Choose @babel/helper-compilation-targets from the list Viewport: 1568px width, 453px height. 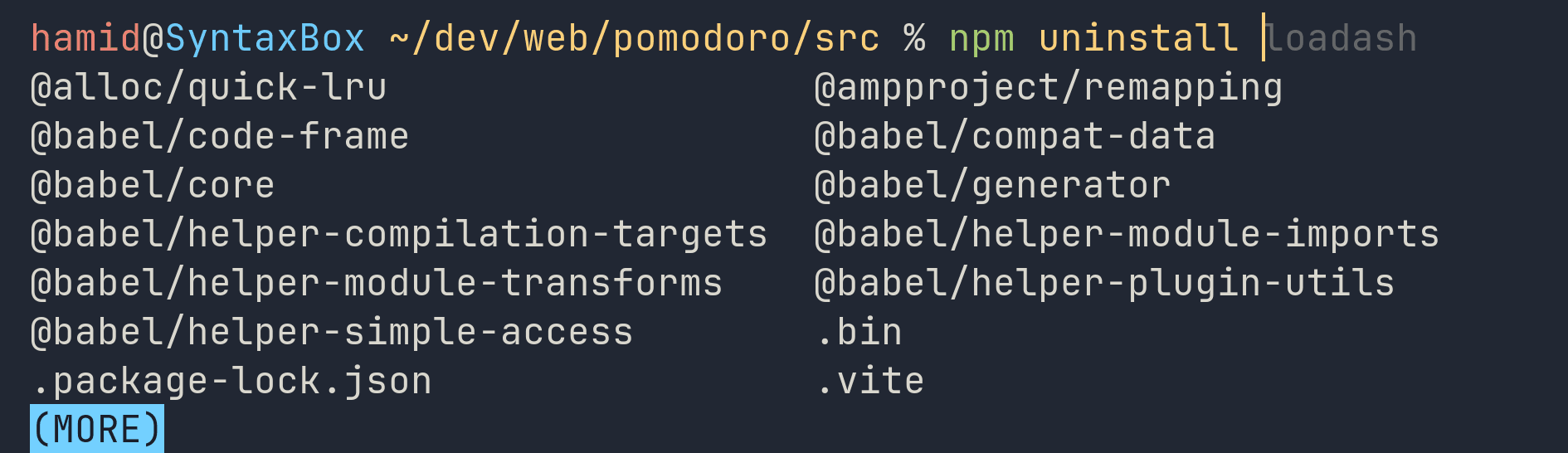399,235
